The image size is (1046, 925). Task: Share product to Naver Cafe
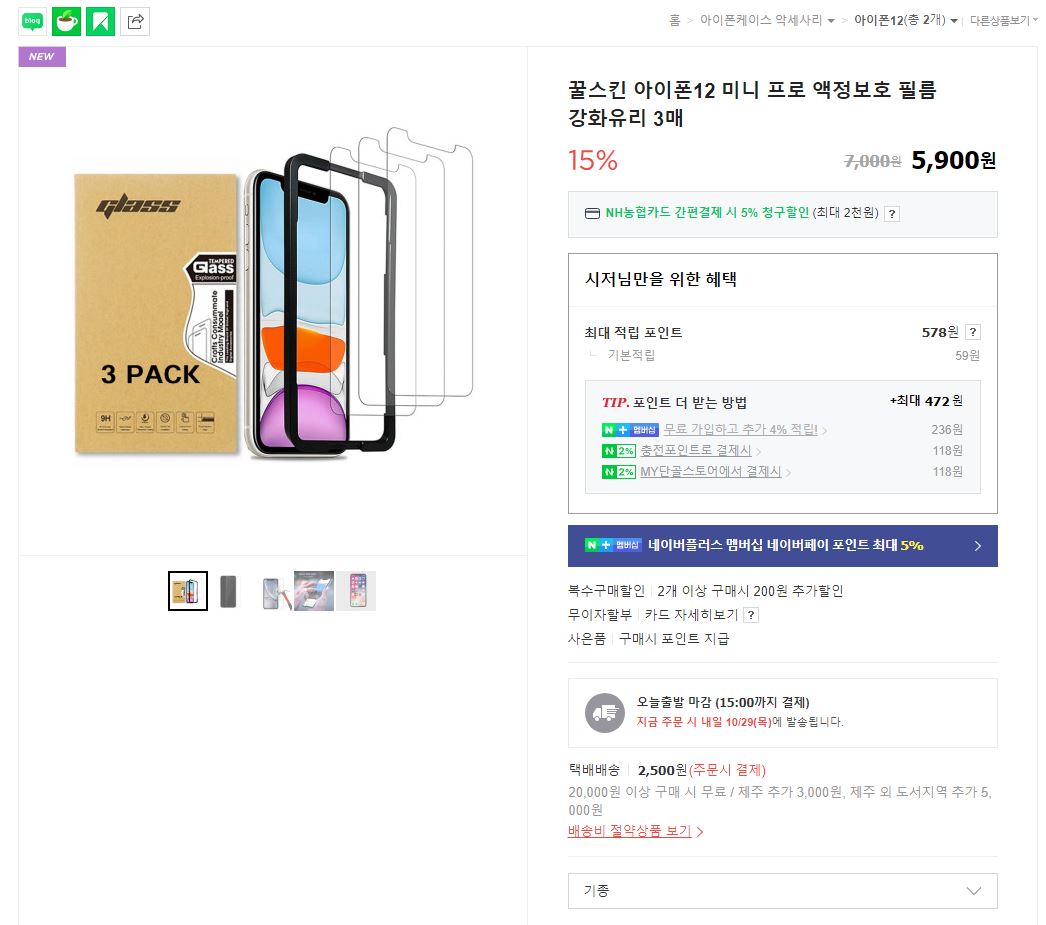[x=66, y=20]
